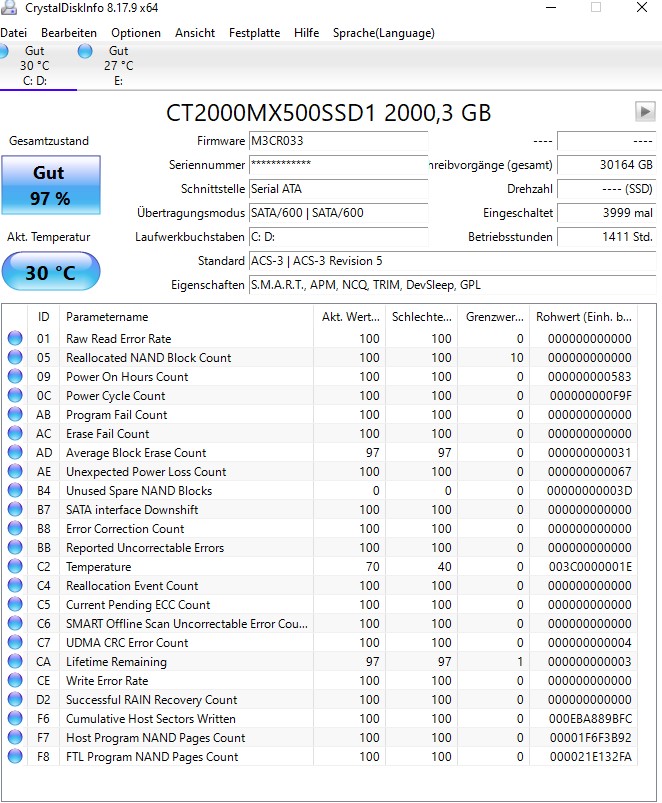Click status icon for Current Pending ECC Count
Screen dimensions: 662x803
click(x=15, y=604)
